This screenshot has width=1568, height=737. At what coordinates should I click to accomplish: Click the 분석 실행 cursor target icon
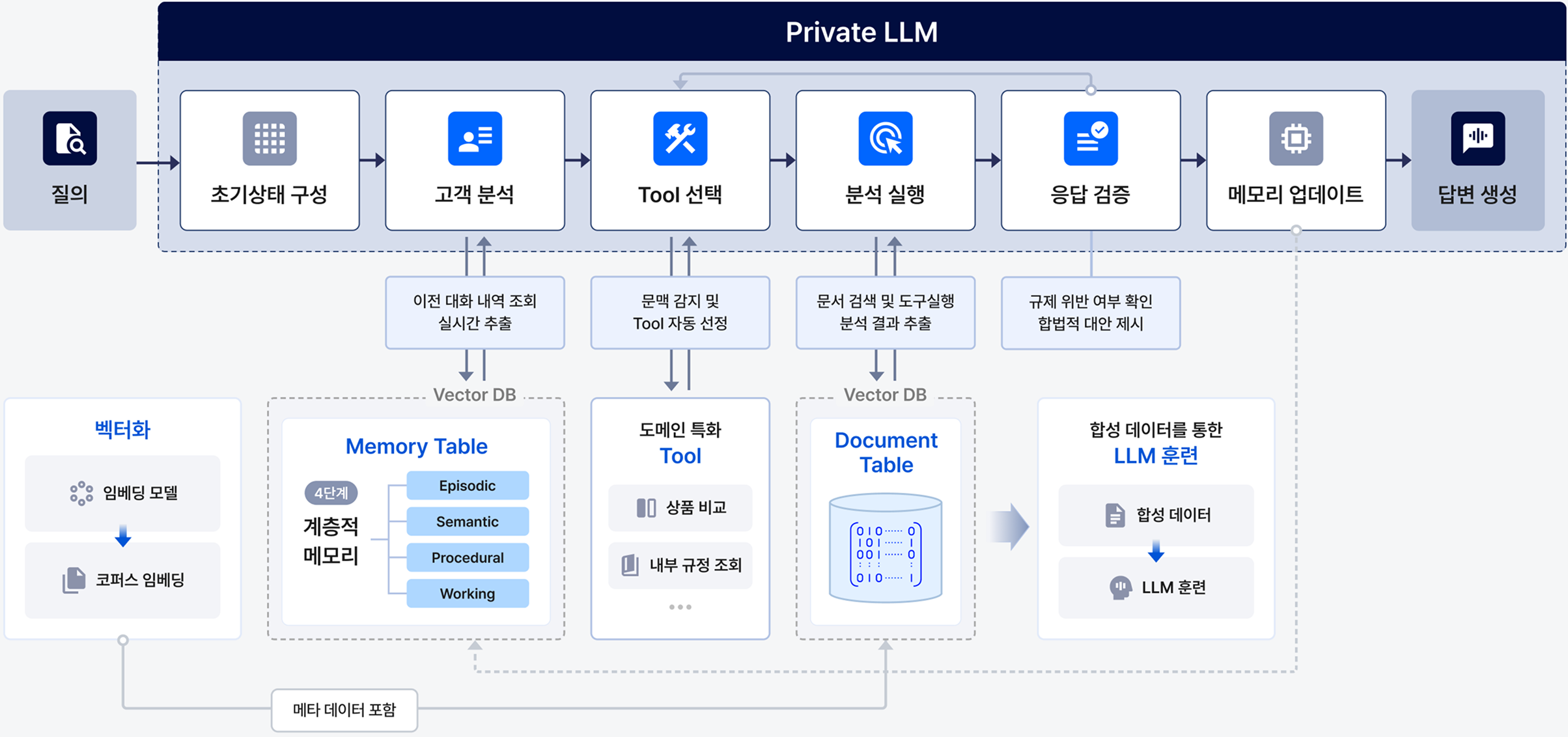point(885,138)
